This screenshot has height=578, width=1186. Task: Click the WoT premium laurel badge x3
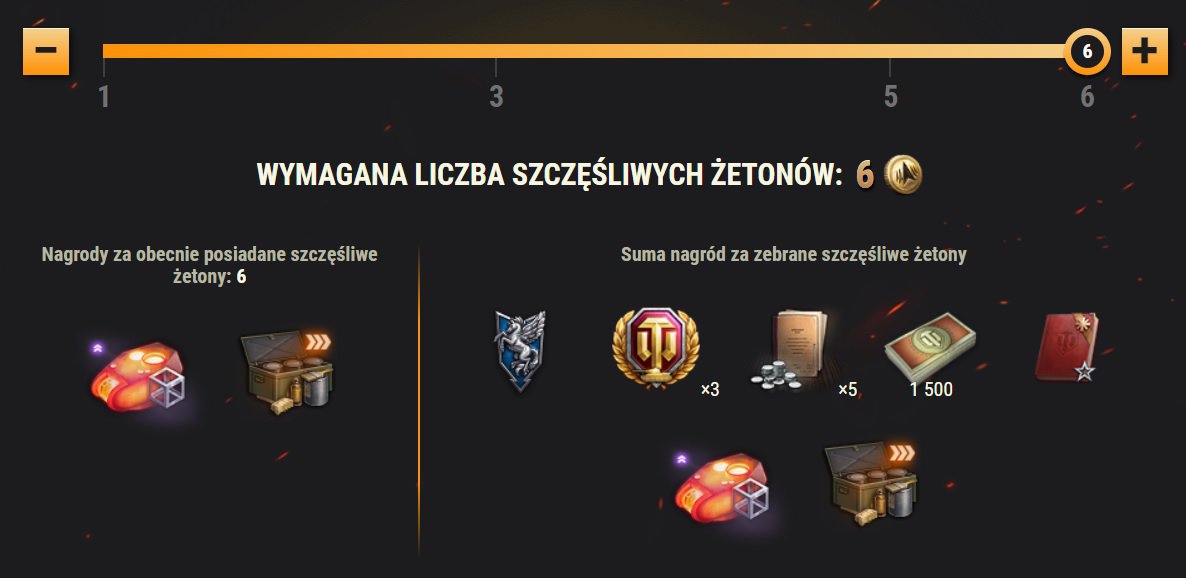click(x=656, y=349)
